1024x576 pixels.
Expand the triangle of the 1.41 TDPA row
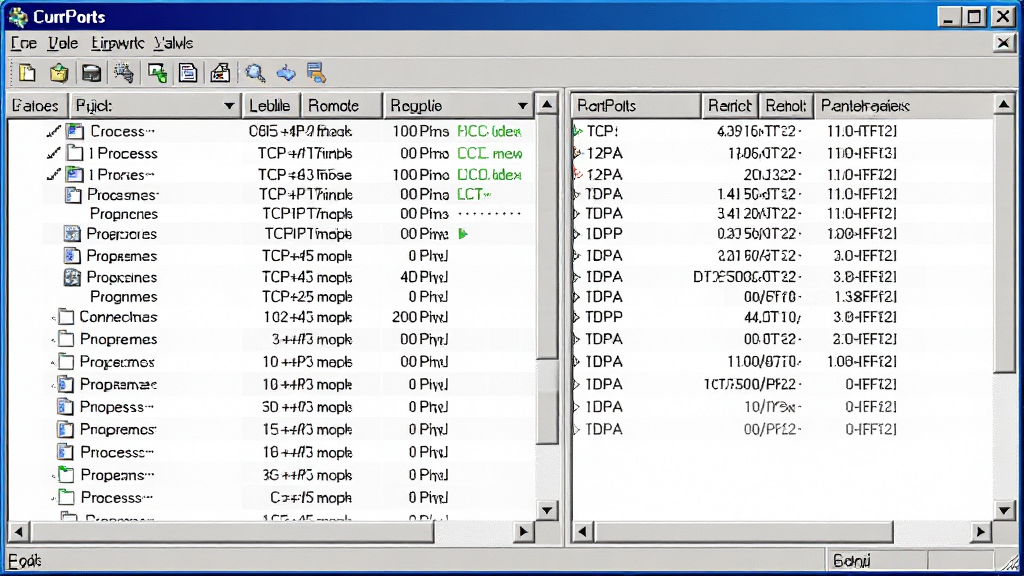576,195
